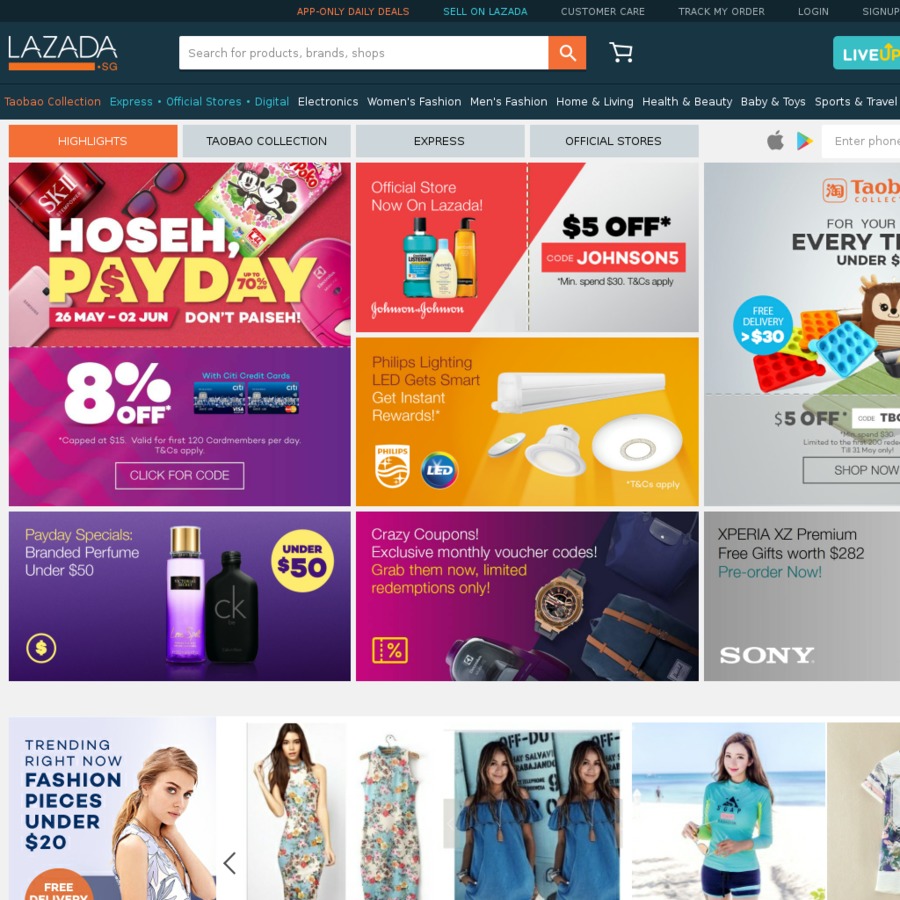Open the Sony Xperia XZ Premium banner
Image resolution: width=900 pixels, height=900 pixels.
pyautogui.click(x=802, y=596)
